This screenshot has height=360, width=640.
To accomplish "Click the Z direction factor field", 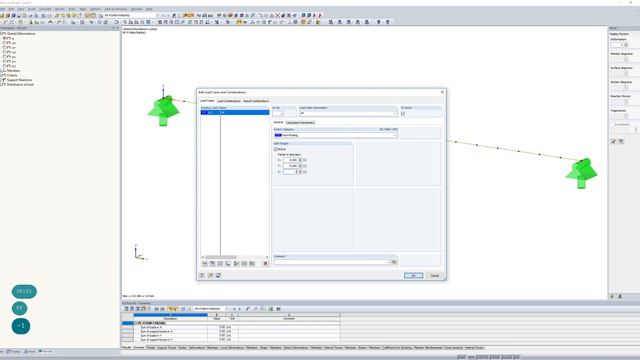I will click(291, 172).
